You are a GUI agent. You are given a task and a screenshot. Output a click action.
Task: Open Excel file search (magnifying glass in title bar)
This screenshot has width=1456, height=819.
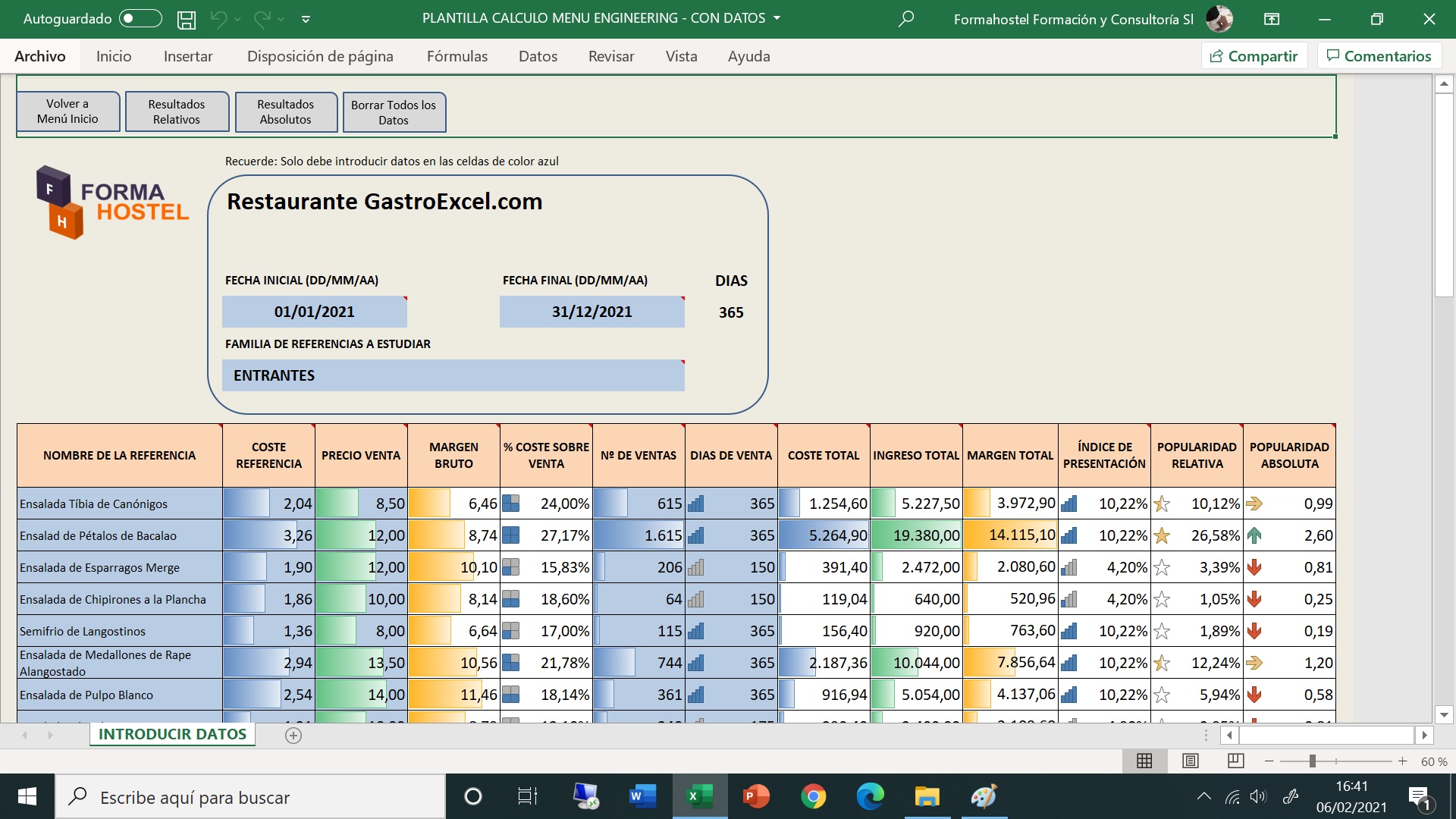905,18
